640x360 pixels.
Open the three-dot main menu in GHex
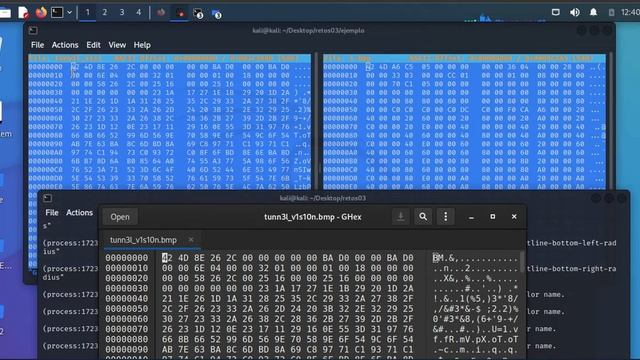pyautogui.click(x=446, y=217)
